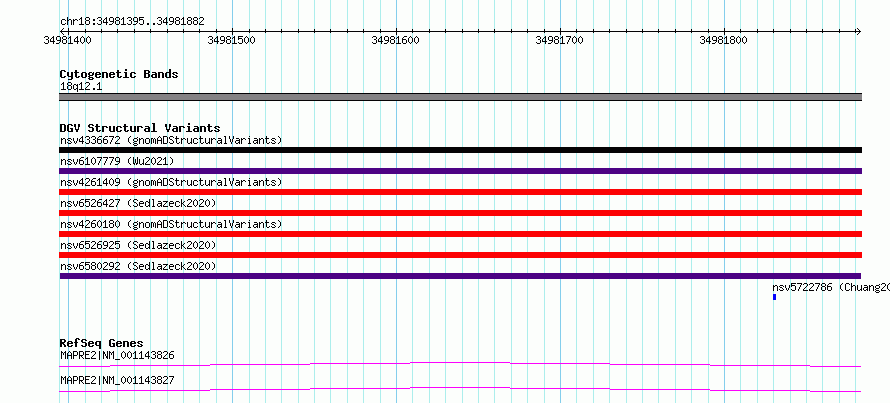The height and width of the screenshot is (403, 890).
Task: Open nsv6107779 (Wu2021) variant label
Action: pyautogui.click(x=117, y=161)
